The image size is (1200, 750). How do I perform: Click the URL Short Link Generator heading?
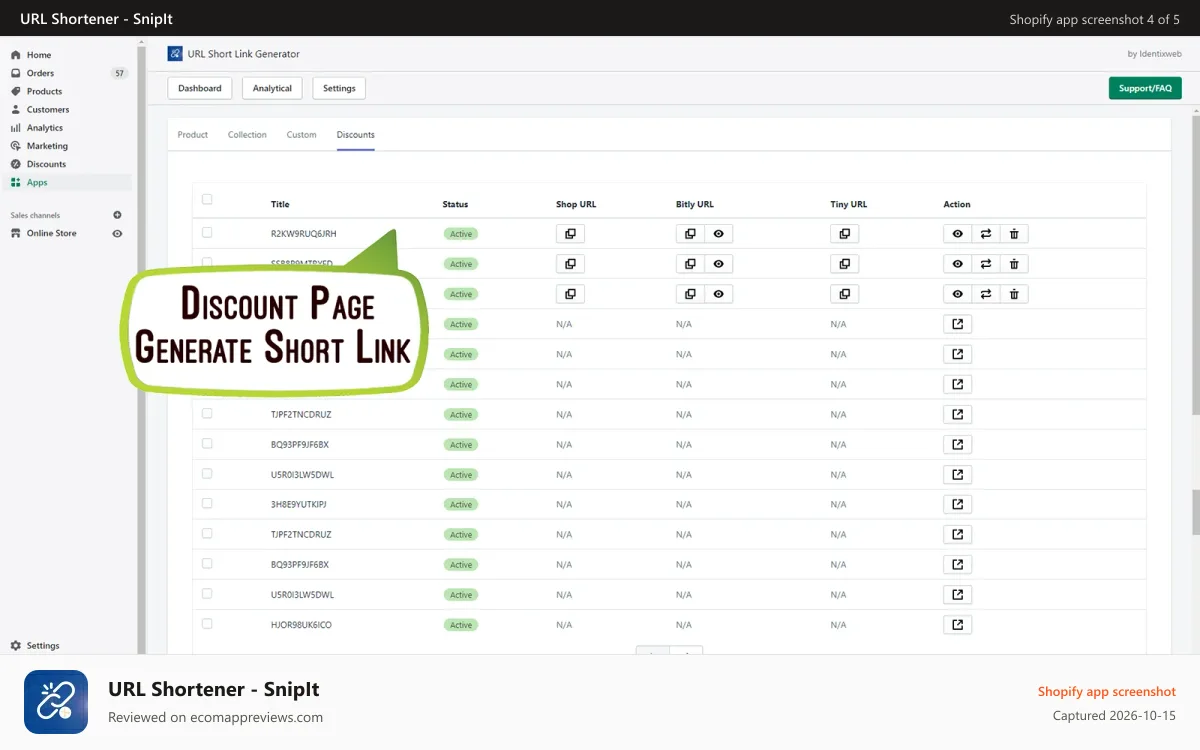[x=244, y=54]
